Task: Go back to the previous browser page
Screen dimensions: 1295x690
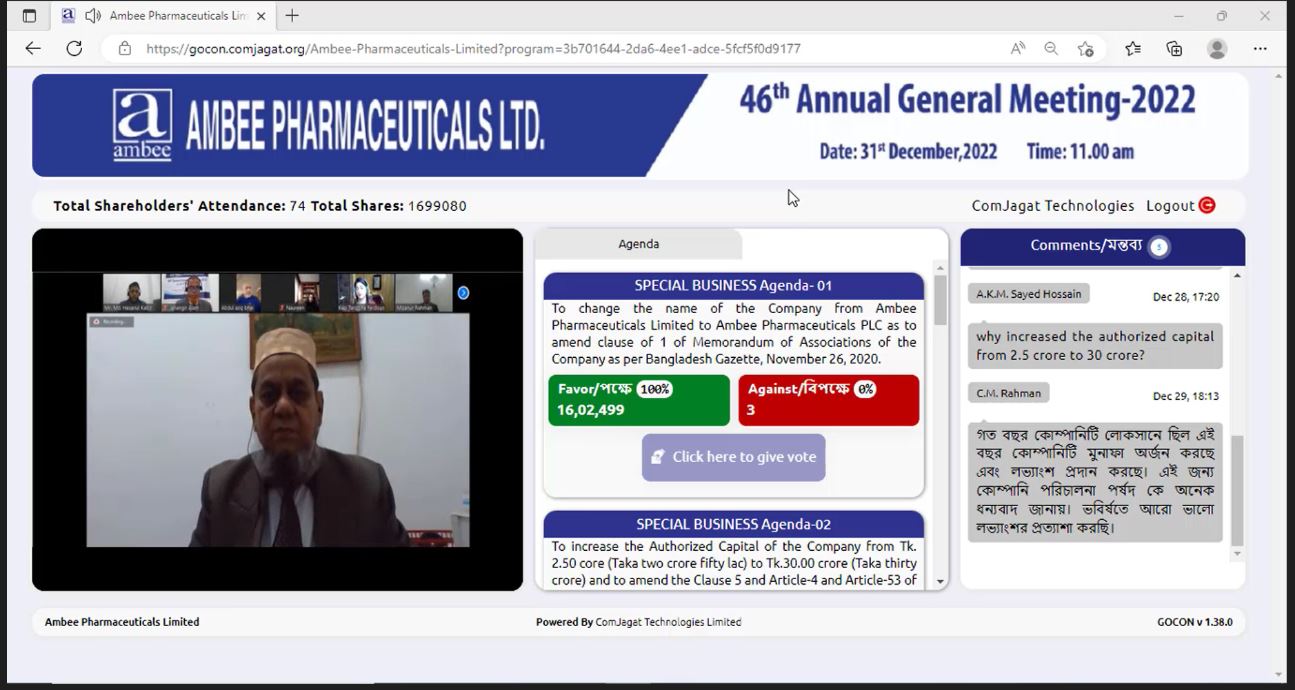Action: click(33, 48)
